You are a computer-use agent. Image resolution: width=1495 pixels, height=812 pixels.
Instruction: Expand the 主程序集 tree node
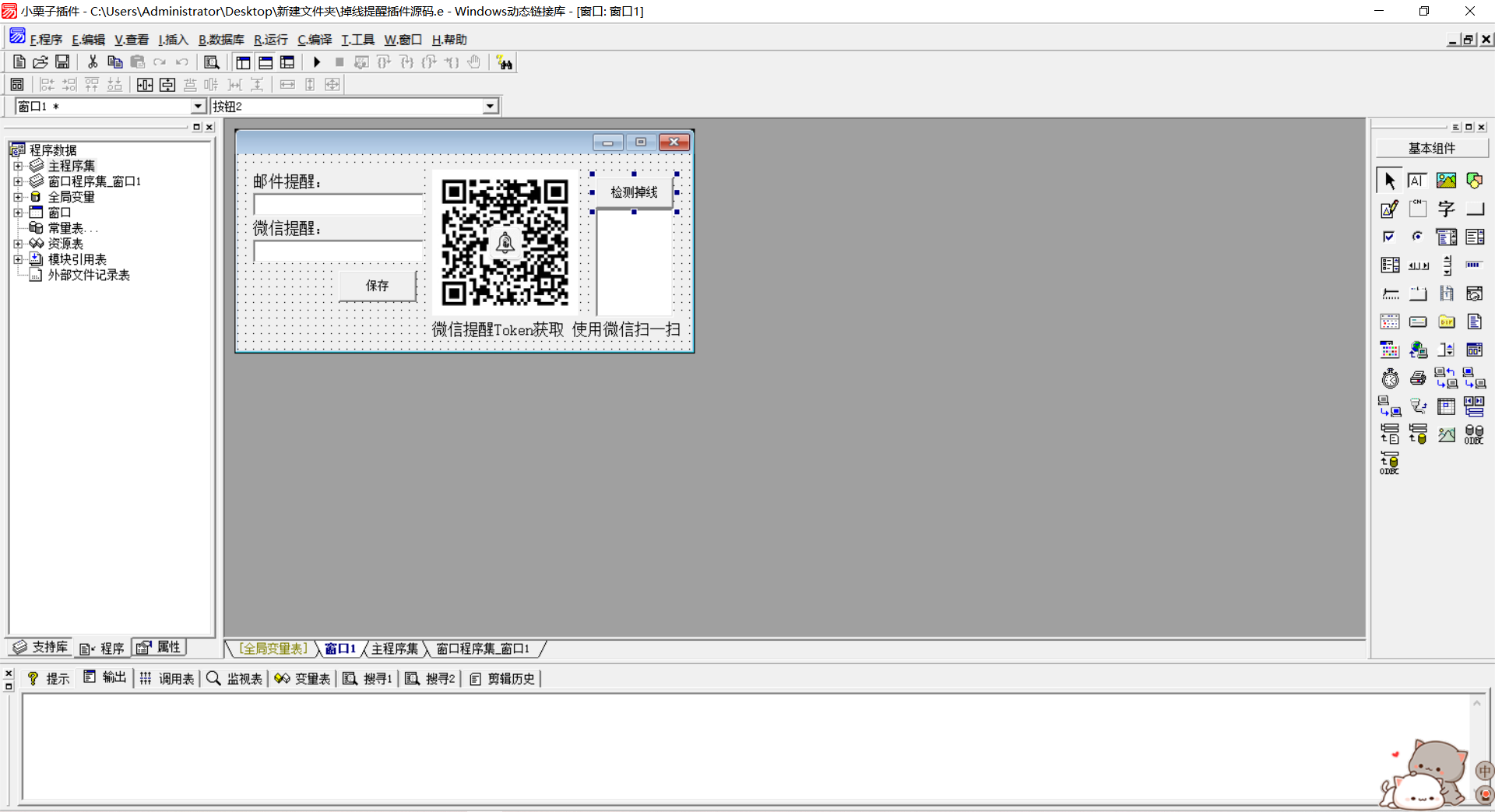18,166
